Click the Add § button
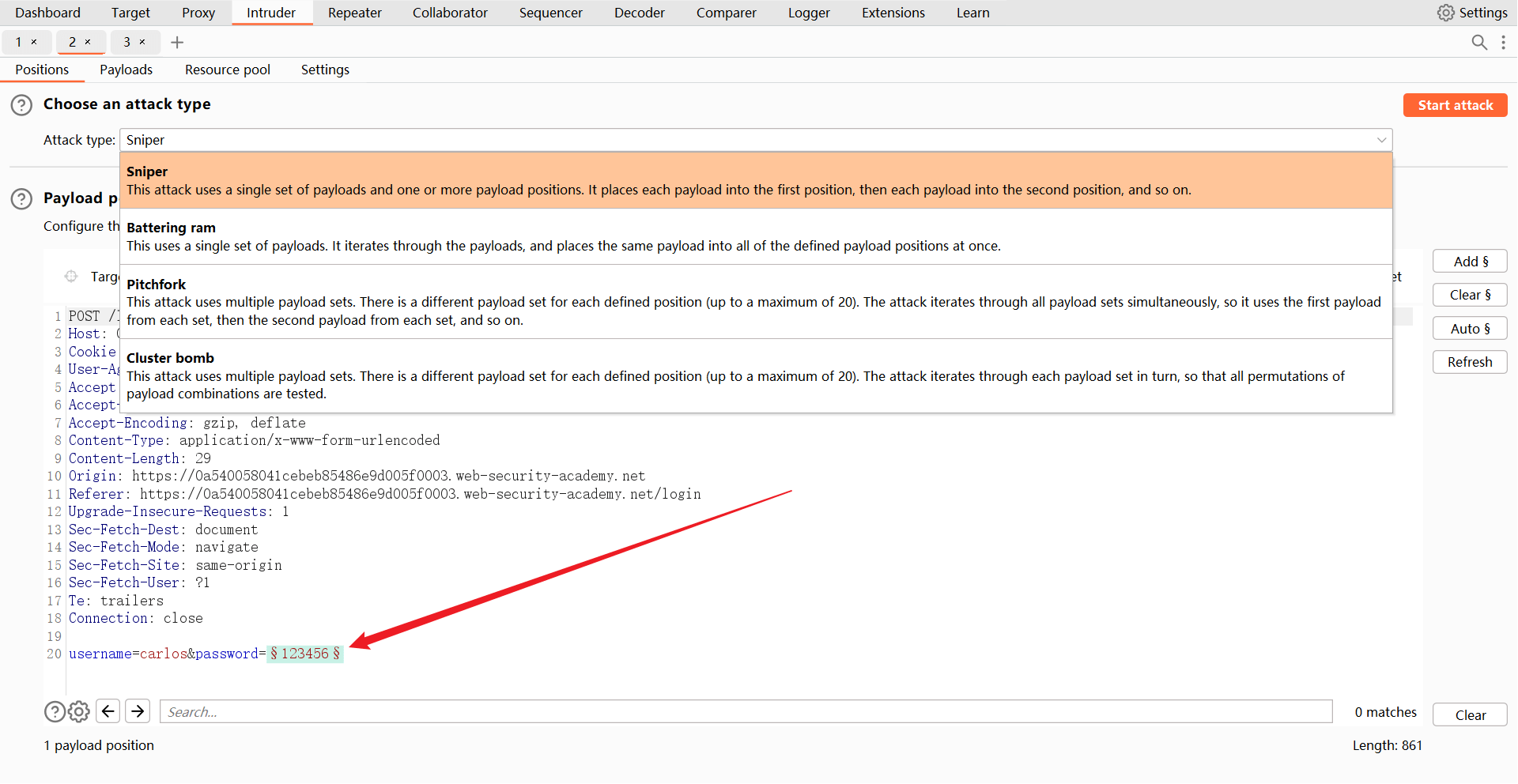Viewport: 1518px width, 784px height. tap(1471, 262)
